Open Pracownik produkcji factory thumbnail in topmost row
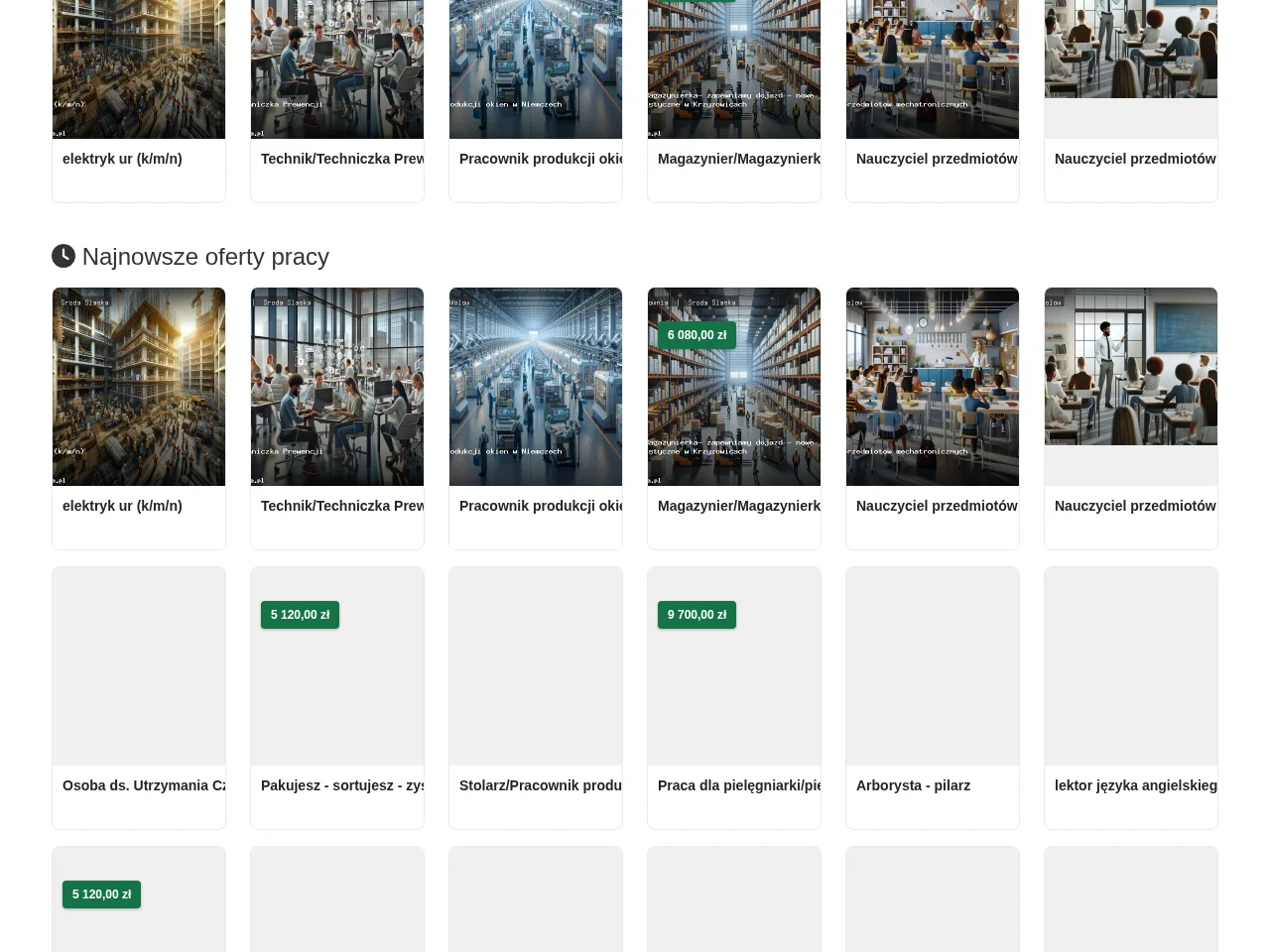 point(536,69)
